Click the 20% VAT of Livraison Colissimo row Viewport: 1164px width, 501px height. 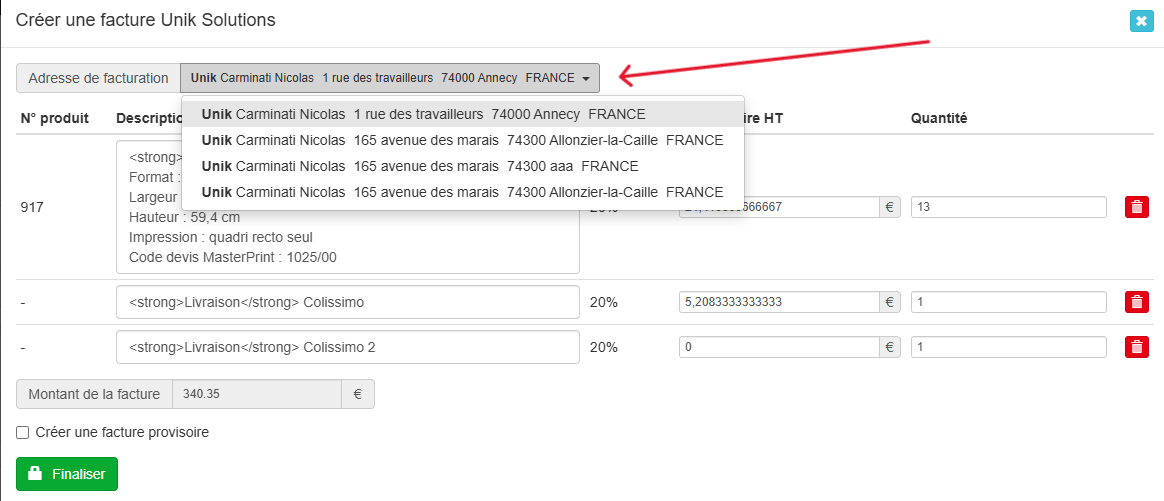(604, 302)
